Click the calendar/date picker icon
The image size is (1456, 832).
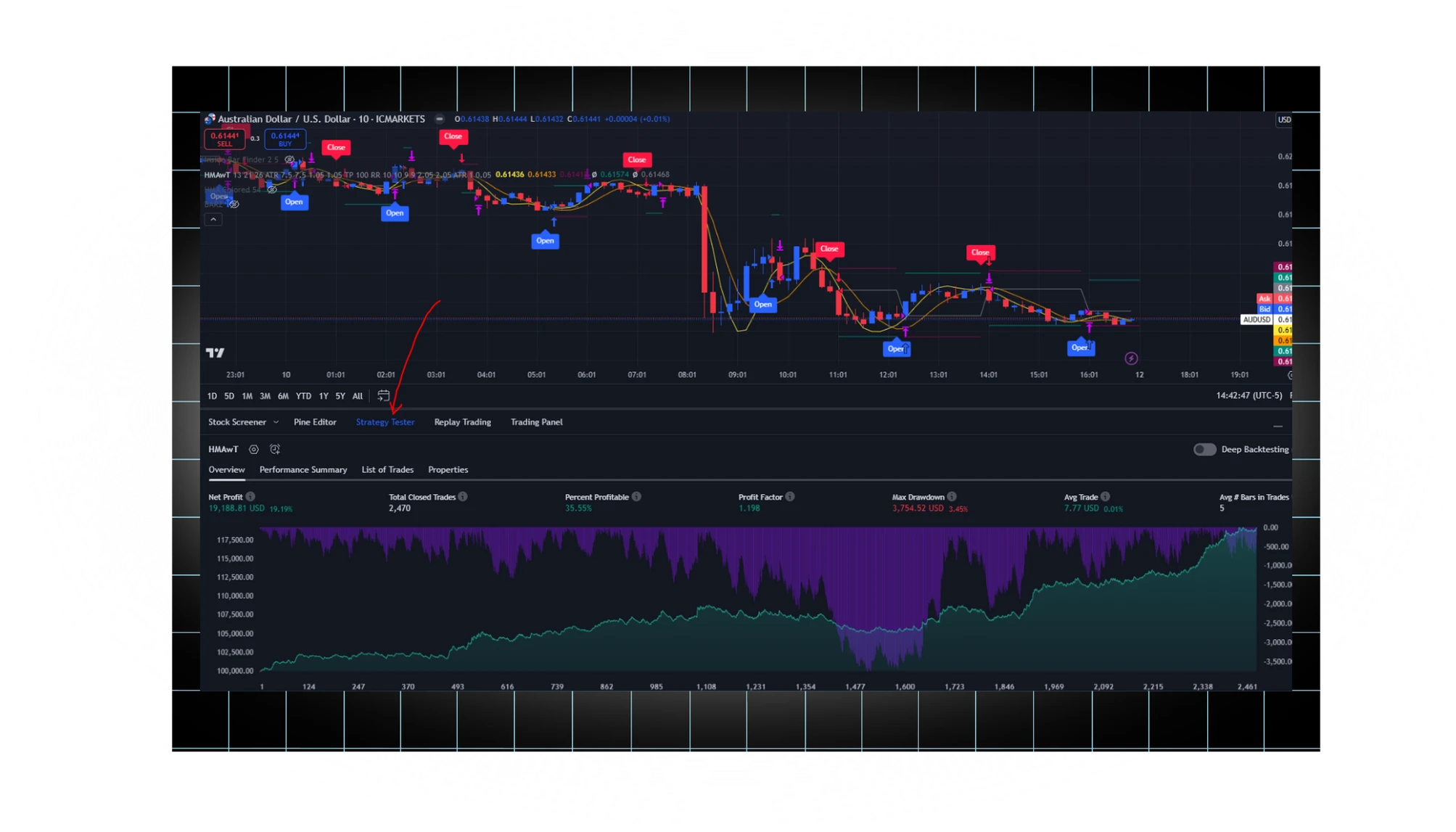click(x=383, y=395)
